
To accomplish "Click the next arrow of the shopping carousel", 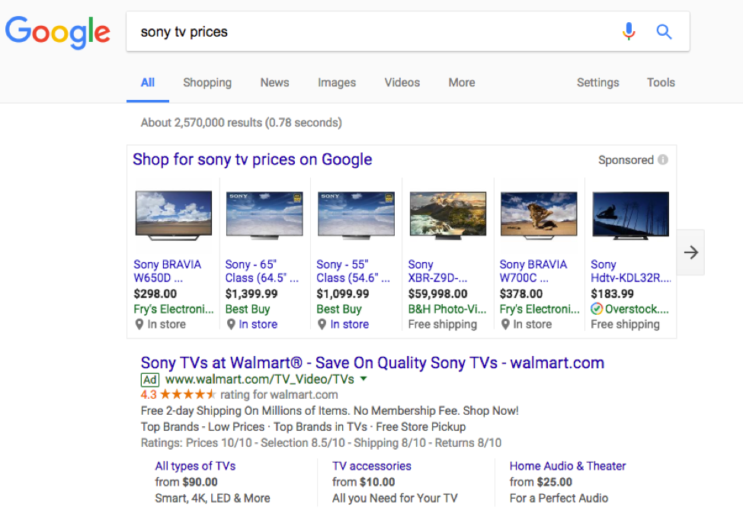I will [691, 252].
